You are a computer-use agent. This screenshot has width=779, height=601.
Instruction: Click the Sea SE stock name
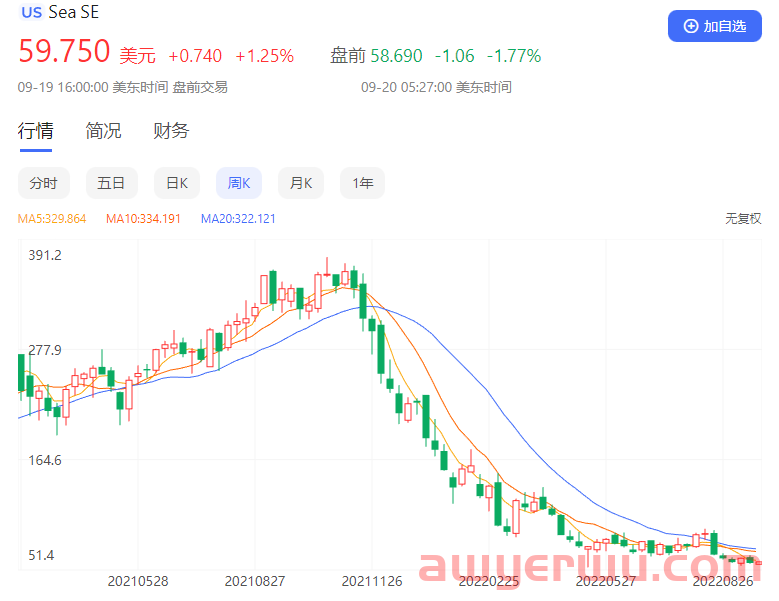click(74, 12)
